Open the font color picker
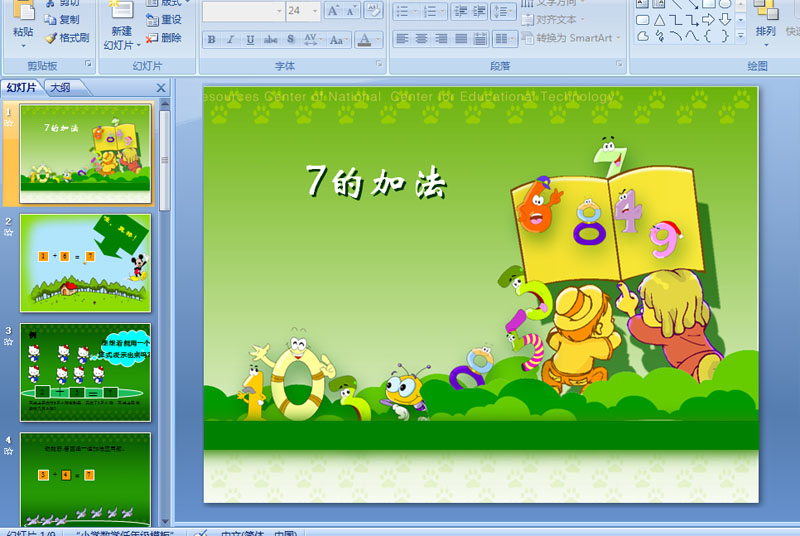The image size is (800, 536). pyautogui.click(x=378, y=39)
